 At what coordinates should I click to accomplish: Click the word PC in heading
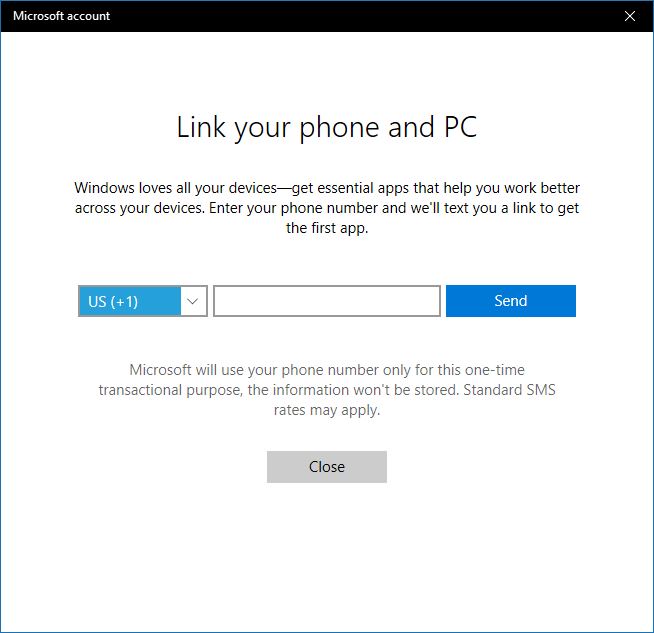pos(459,128)
